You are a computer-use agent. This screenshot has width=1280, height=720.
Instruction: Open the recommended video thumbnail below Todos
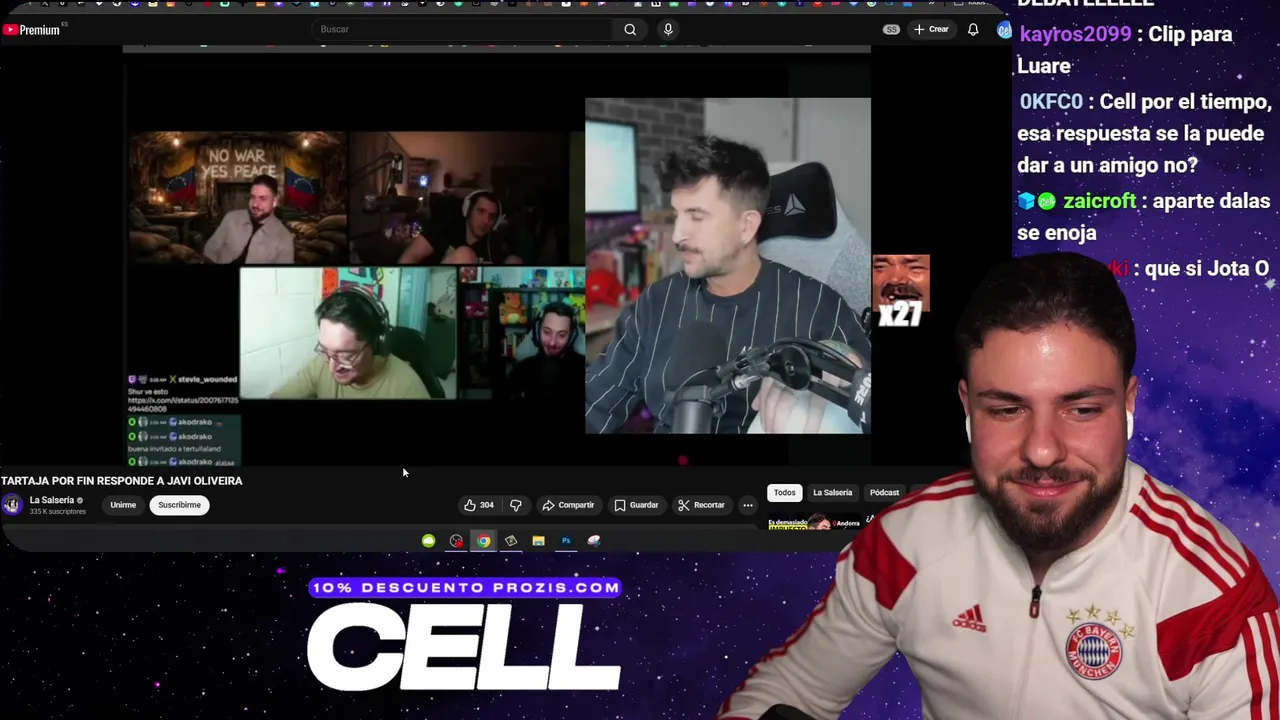814,522
